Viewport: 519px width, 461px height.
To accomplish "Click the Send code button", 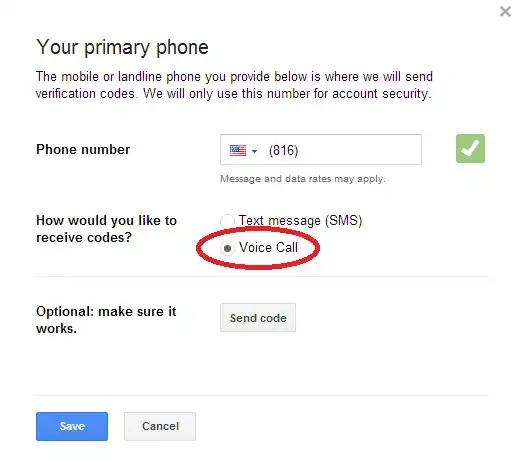I will 258,318.
